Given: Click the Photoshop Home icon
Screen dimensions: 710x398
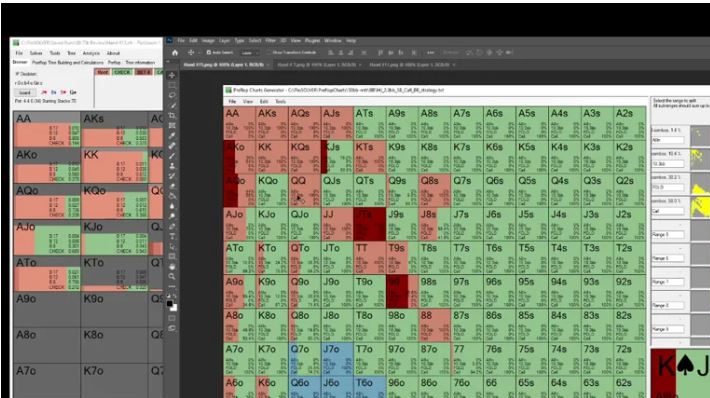Looking at the screenshot, I should 175,53.
